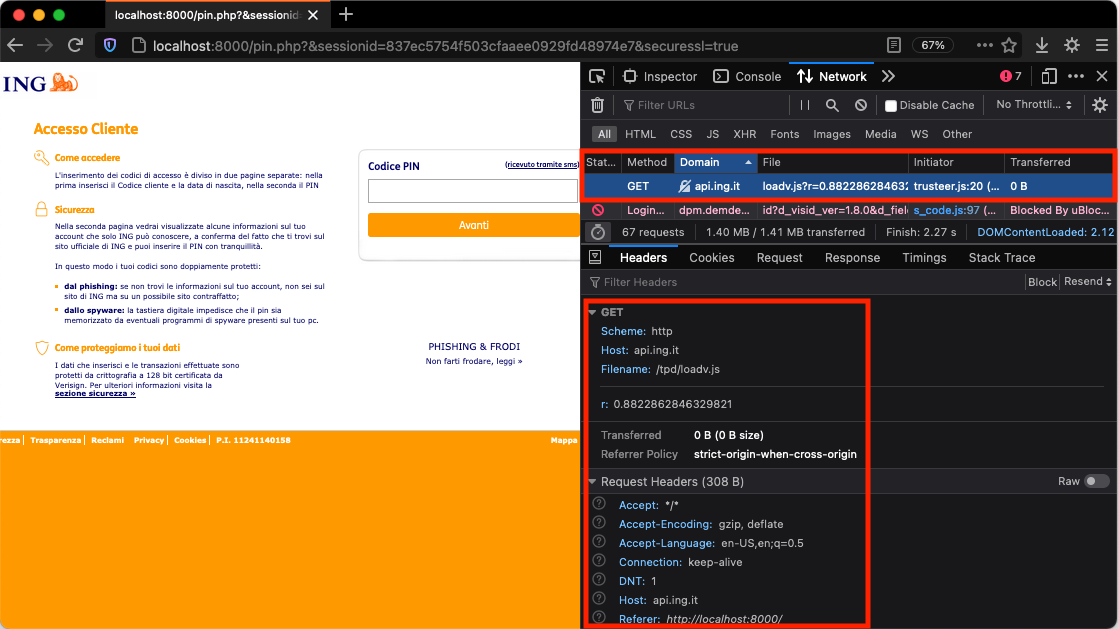Filter requests by Images
Image resolution: width=1119 pixels, height=629 pixels.
[x=831, y=134]
